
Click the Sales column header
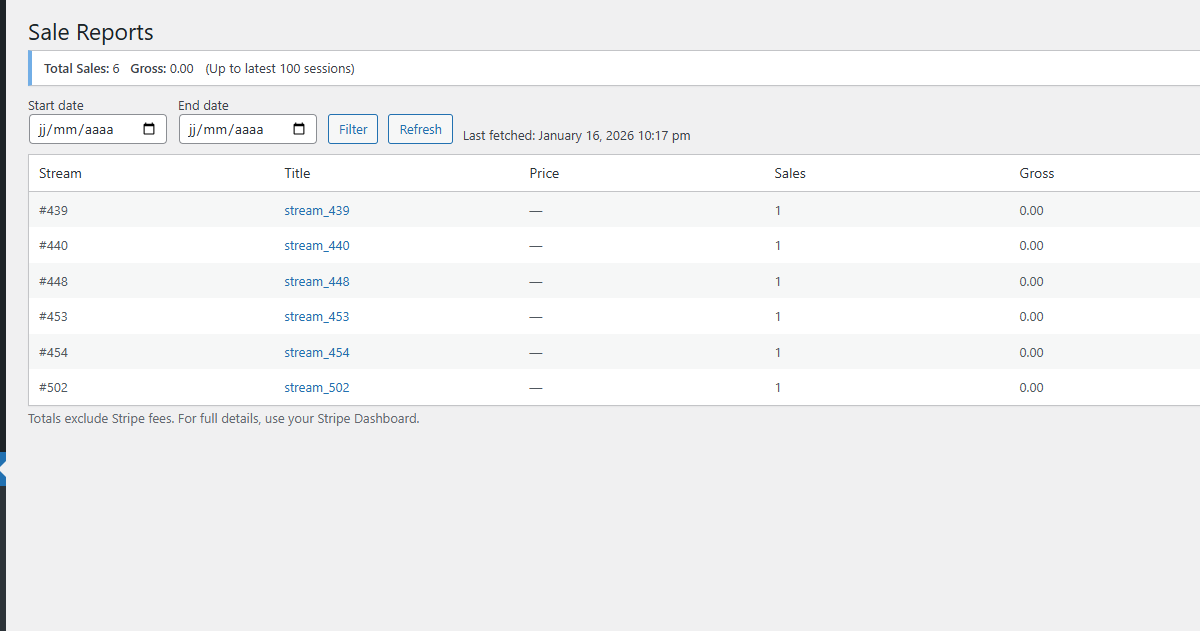tap(790, 173)
